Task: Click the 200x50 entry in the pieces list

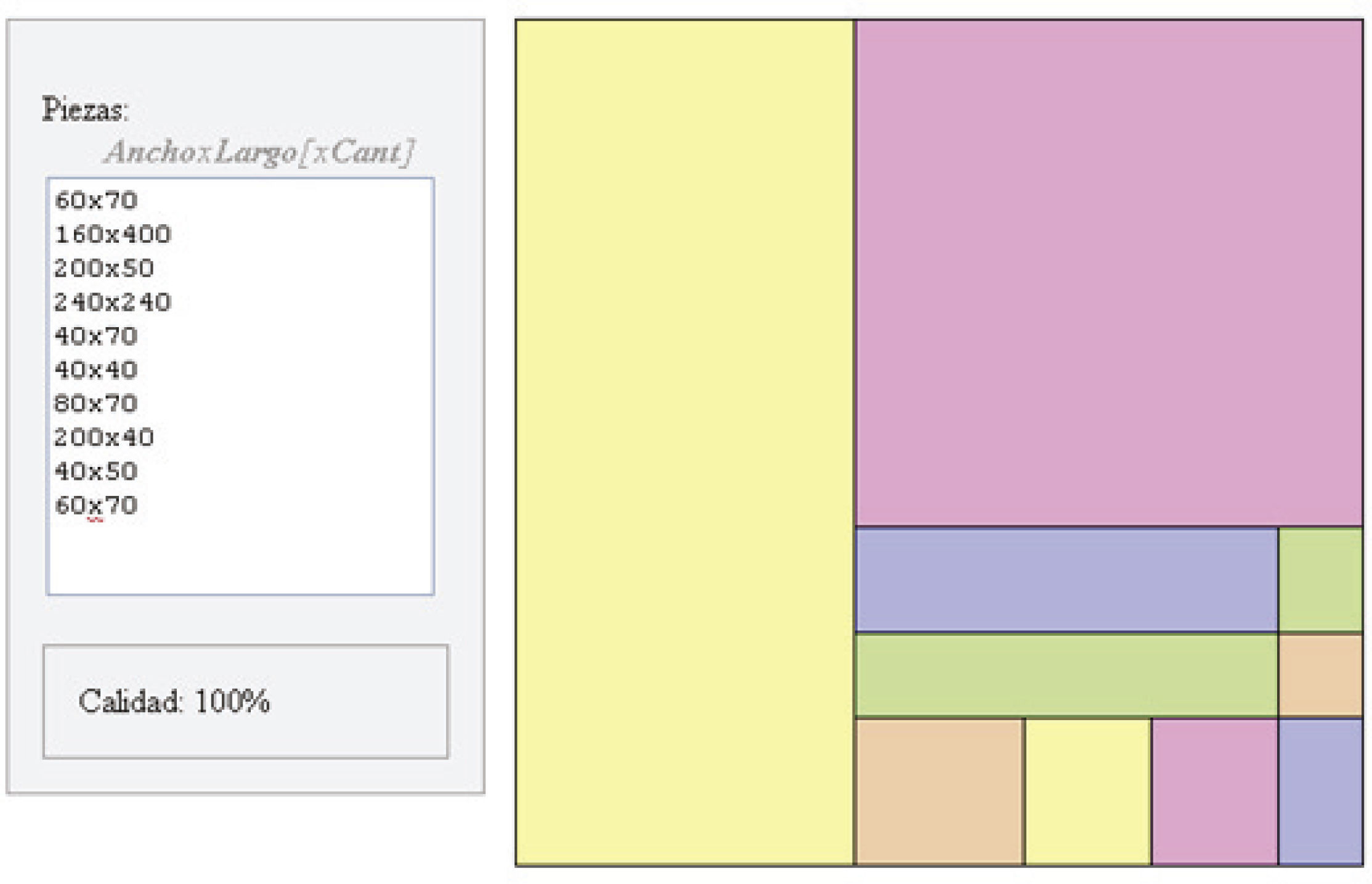Action: 104,268
